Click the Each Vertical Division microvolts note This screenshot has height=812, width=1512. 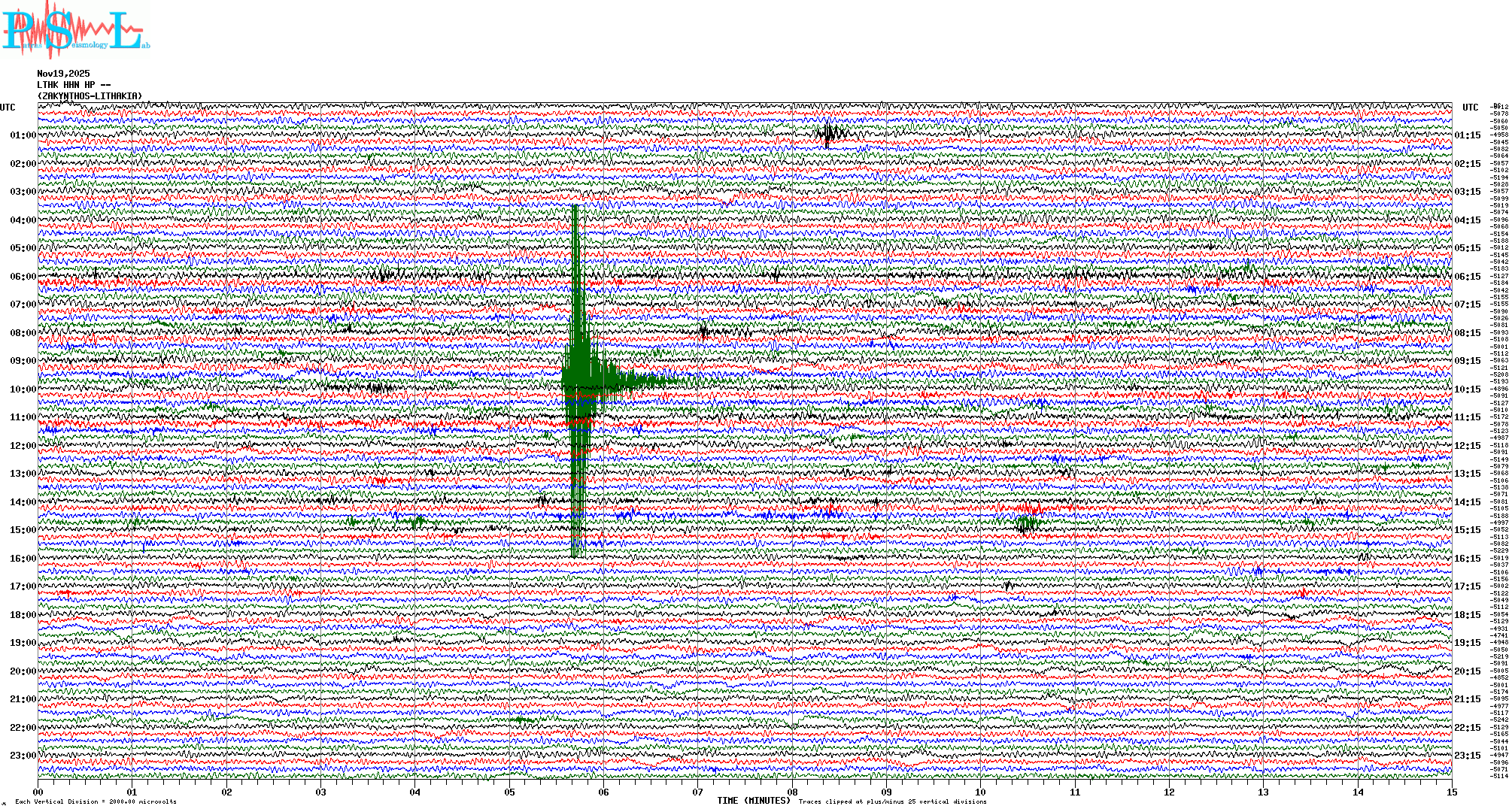[96, 801]
